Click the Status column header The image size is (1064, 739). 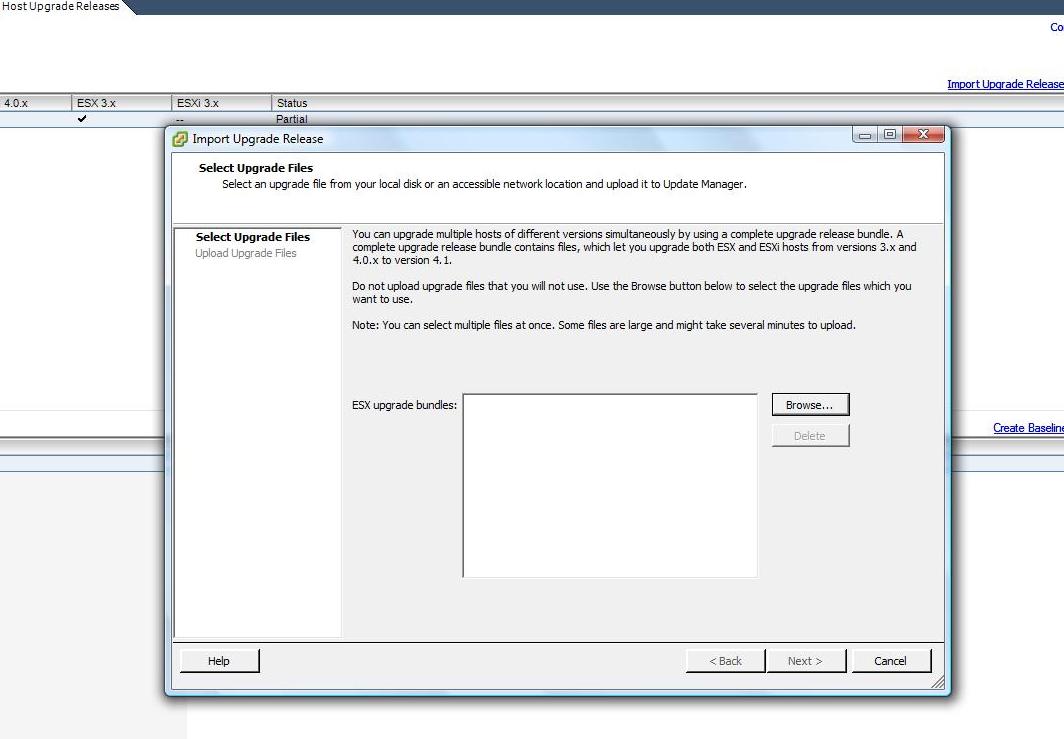[x=292, y=103]
